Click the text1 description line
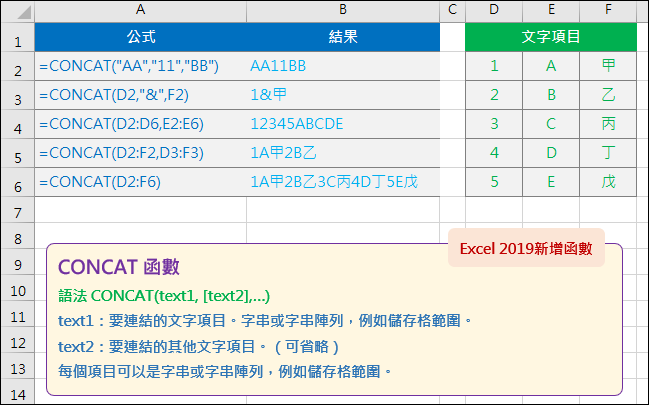This screenshot has width=649, height=405. click(265, 321)
